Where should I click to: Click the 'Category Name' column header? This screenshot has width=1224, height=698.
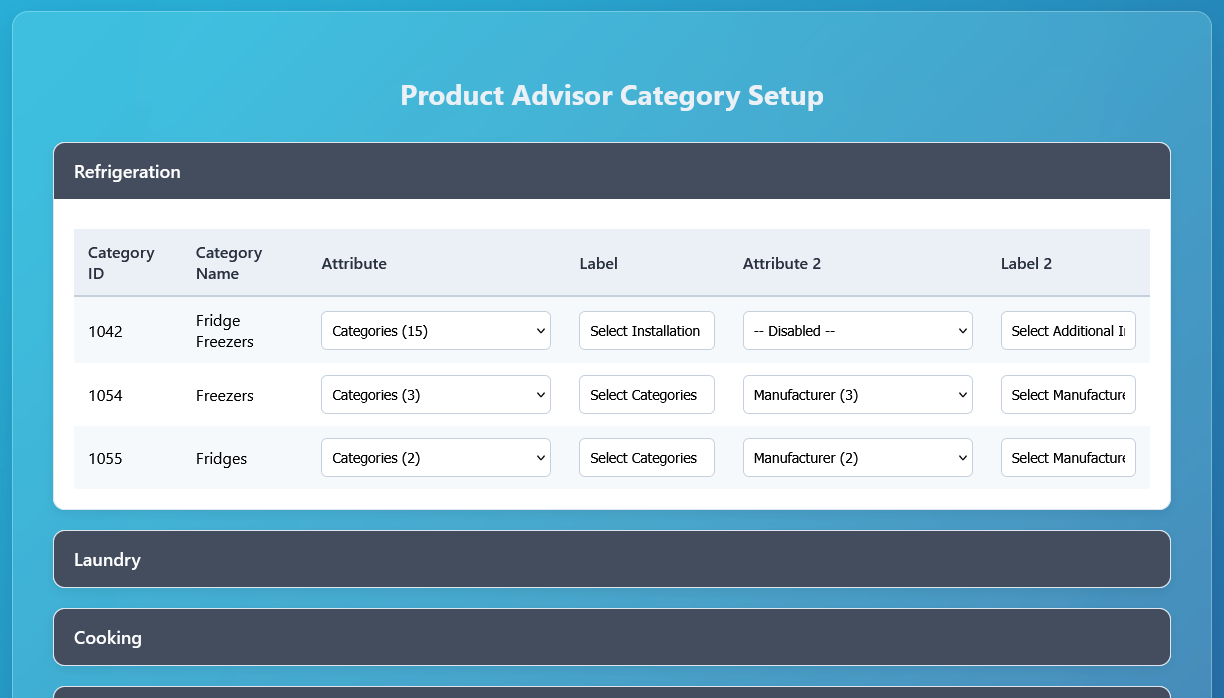click(229, 263)
